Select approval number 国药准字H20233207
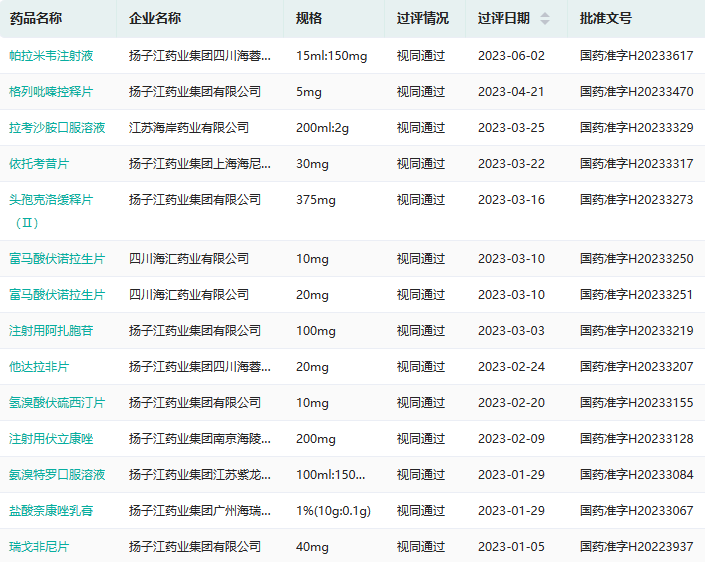 click(637, 367)
